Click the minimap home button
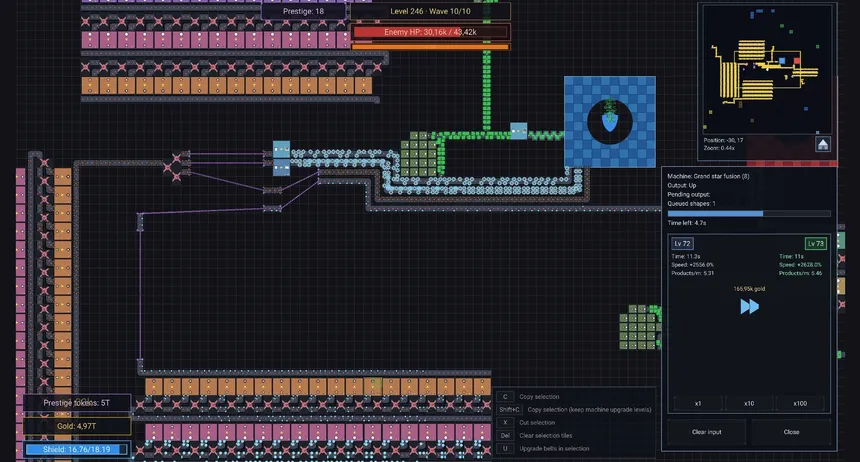Screen dimensions: 860x462 point(823,145)
